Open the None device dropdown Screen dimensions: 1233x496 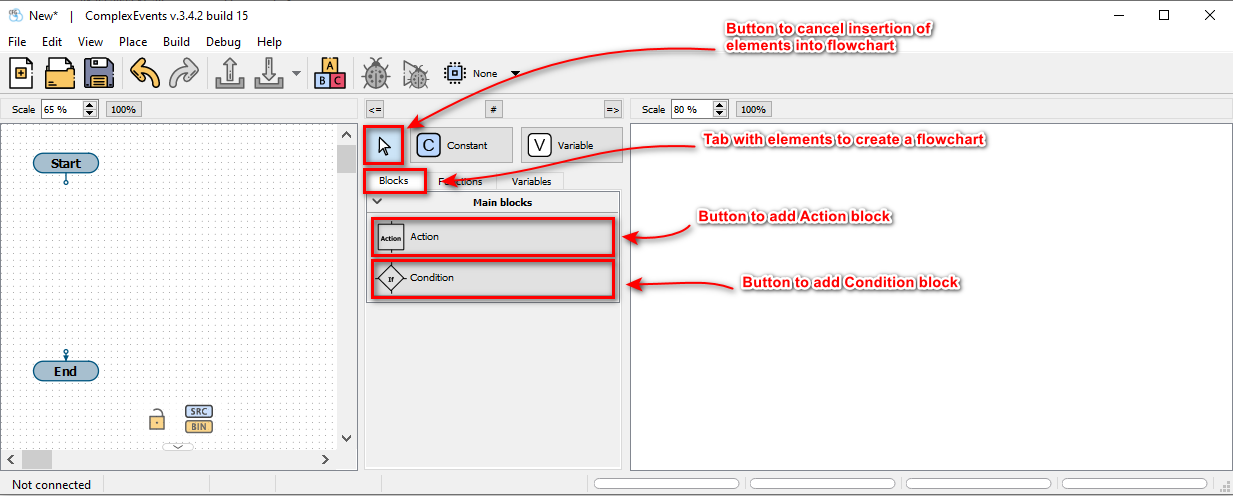pos(515,74)
